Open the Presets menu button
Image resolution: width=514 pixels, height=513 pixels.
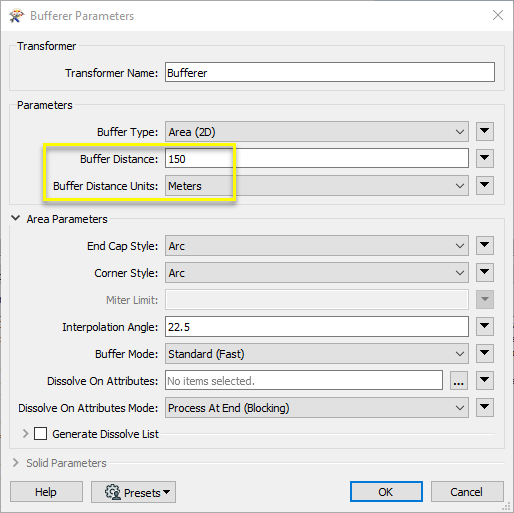[133, 492]
